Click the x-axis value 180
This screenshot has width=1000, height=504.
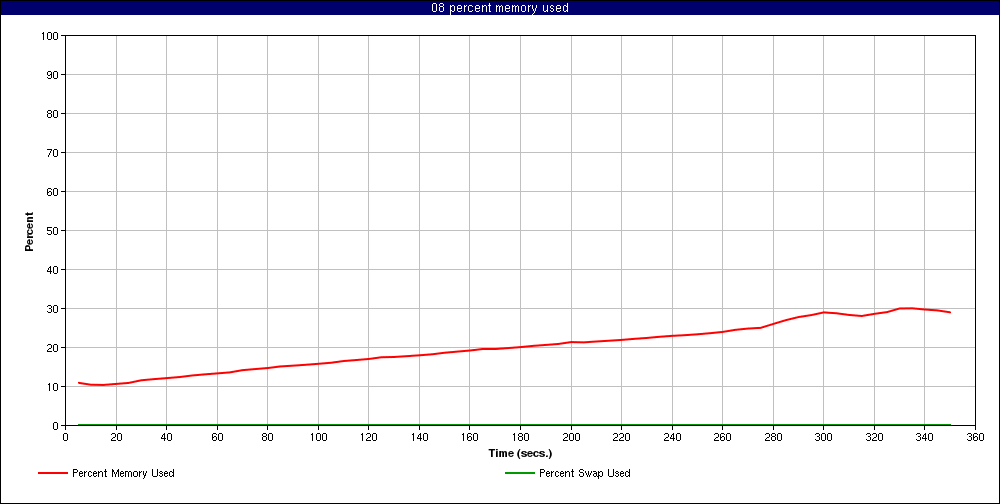(x=520, y=437)
